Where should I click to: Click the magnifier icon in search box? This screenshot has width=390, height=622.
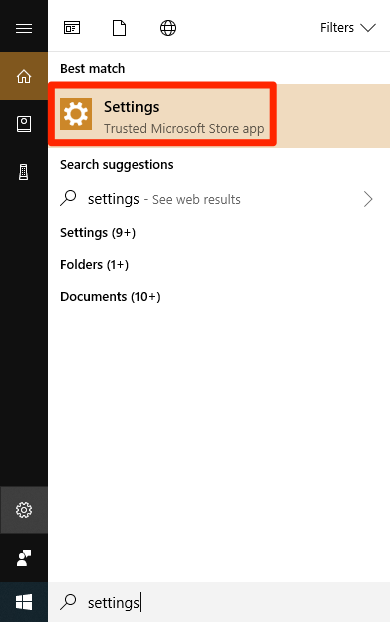point(68,602)
